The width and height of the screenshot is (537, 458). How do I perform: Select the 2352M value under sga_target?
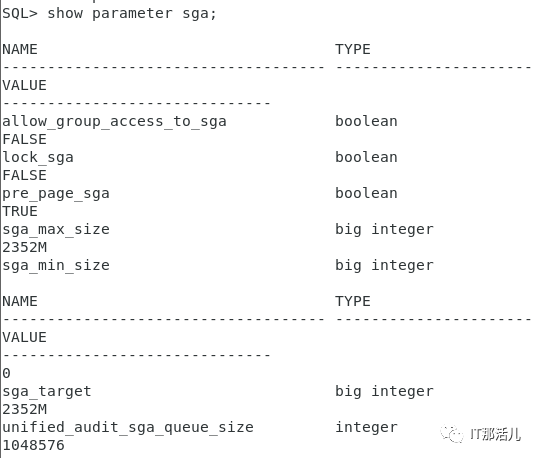pos(24,409)
